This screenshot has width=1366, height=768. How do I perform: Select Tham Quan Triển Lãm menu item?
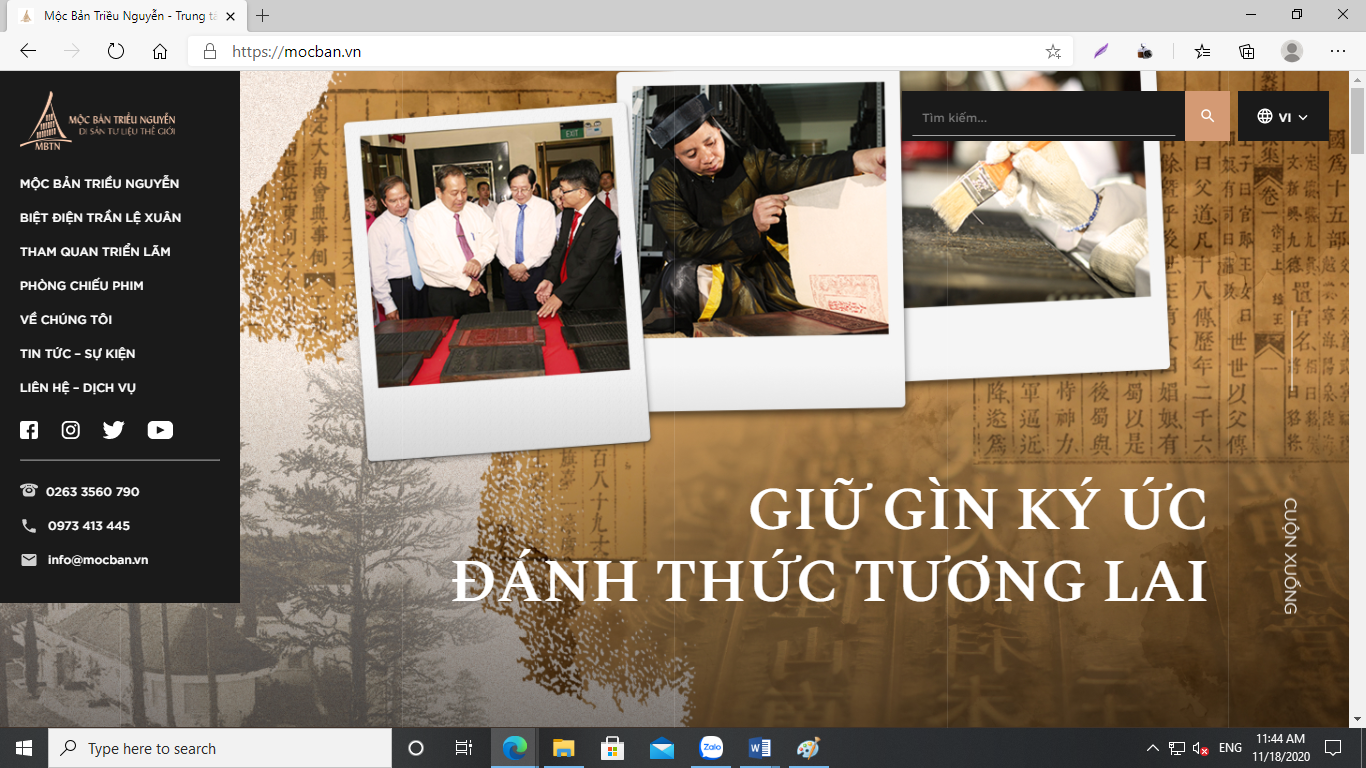point(95,251)
